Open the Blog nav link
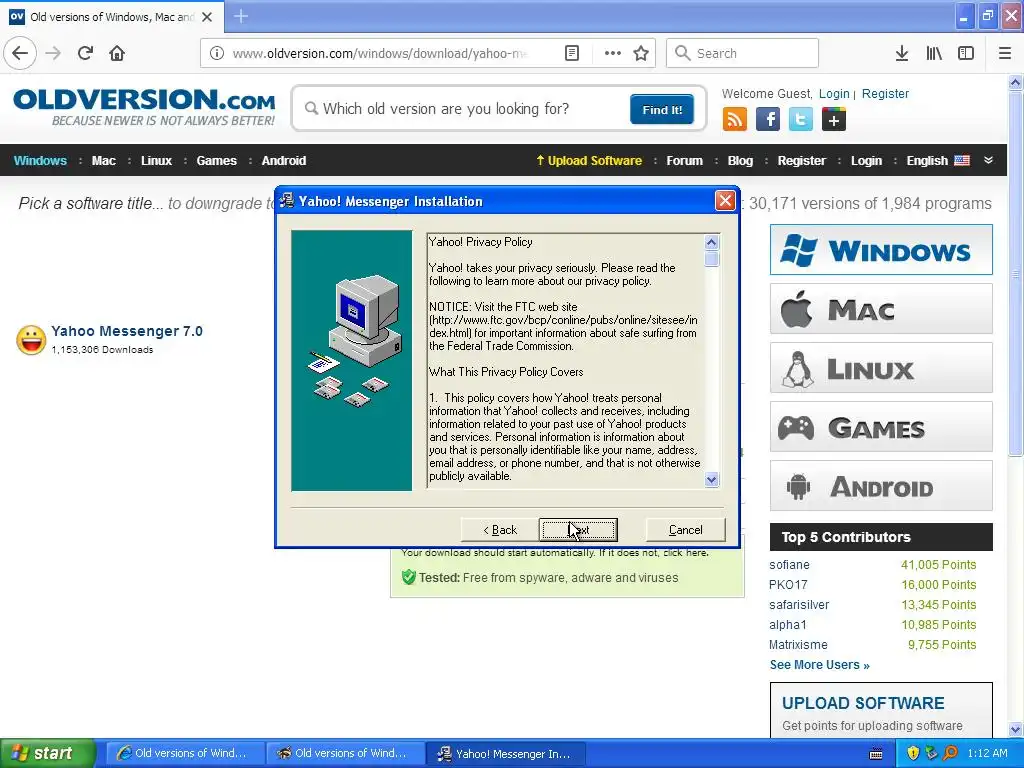 coord(741,161)
